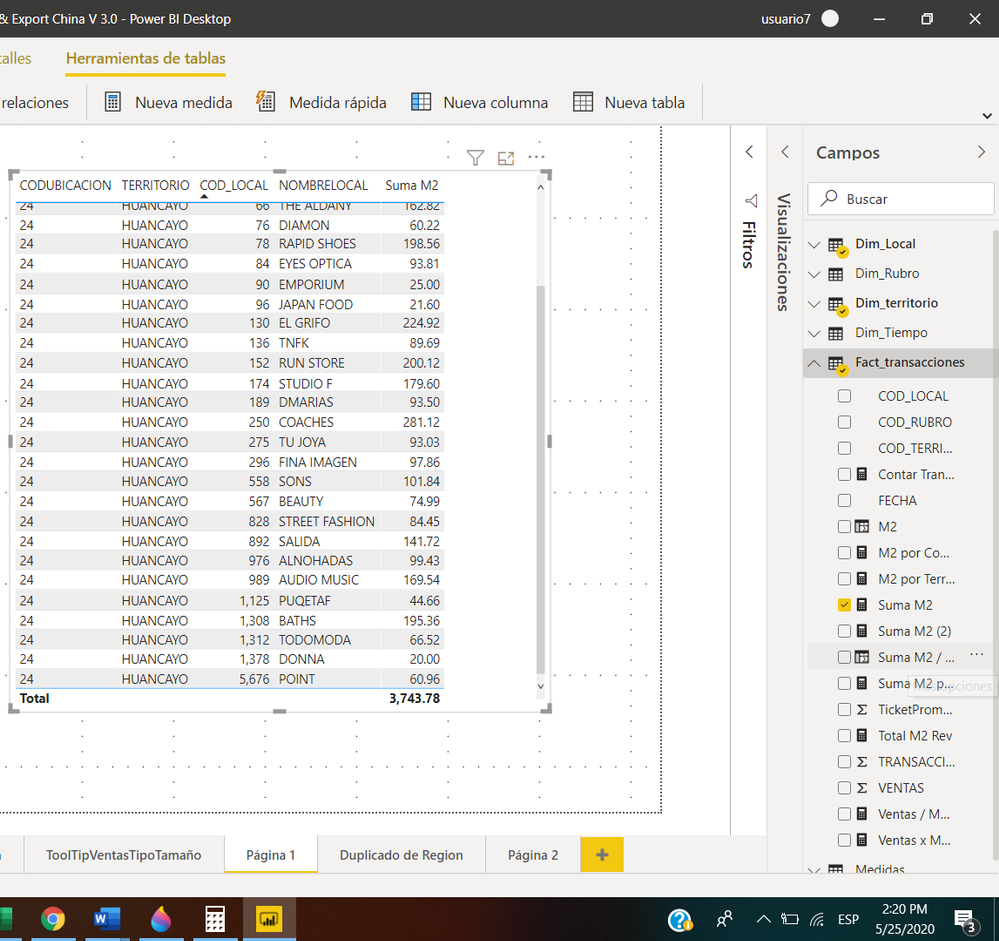
Task: Expand the Dim_Rubro table chevron
Action: click(814, 275)
